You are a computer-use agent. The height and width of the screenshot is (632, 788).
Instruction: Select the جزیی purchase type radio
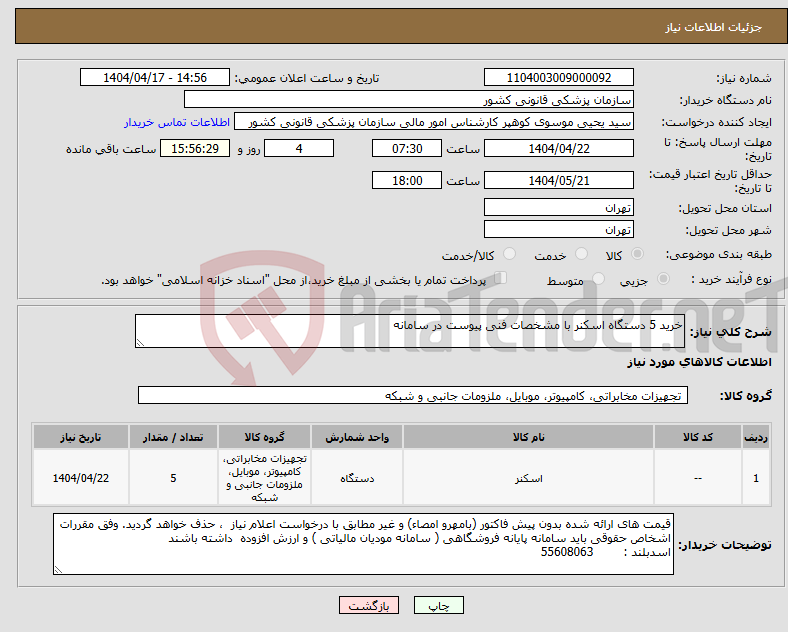point(663,279)
